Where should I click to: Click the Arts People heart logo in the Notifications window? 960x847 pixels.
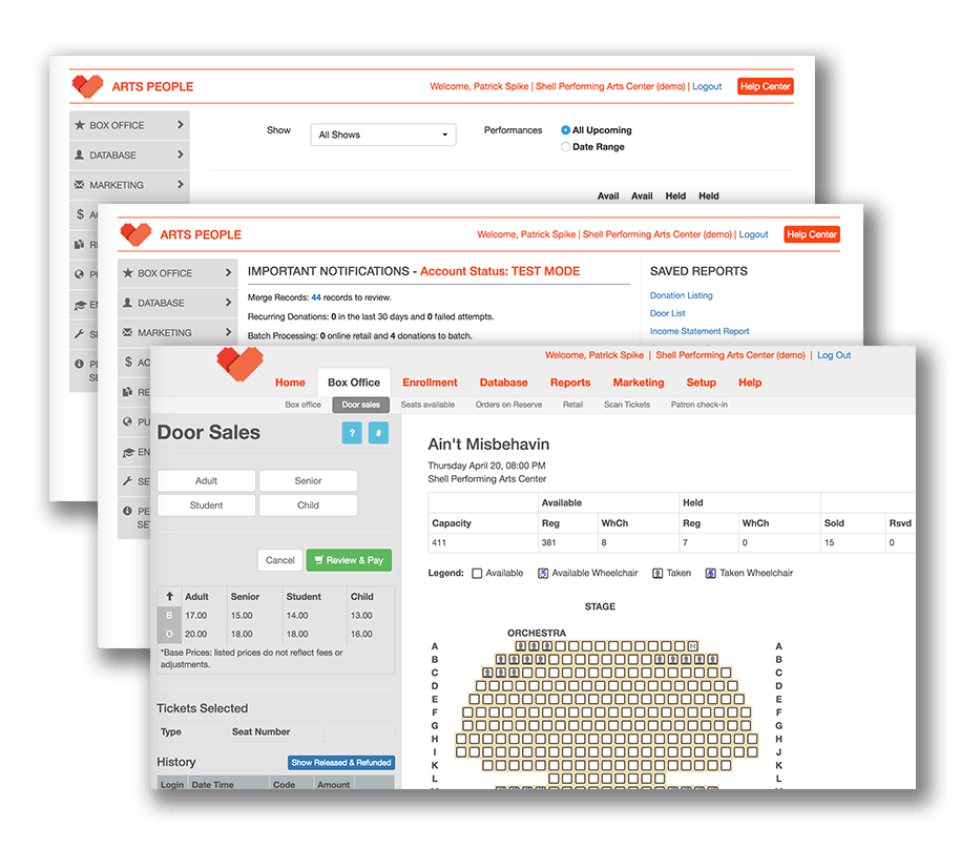tap(136, 235)
